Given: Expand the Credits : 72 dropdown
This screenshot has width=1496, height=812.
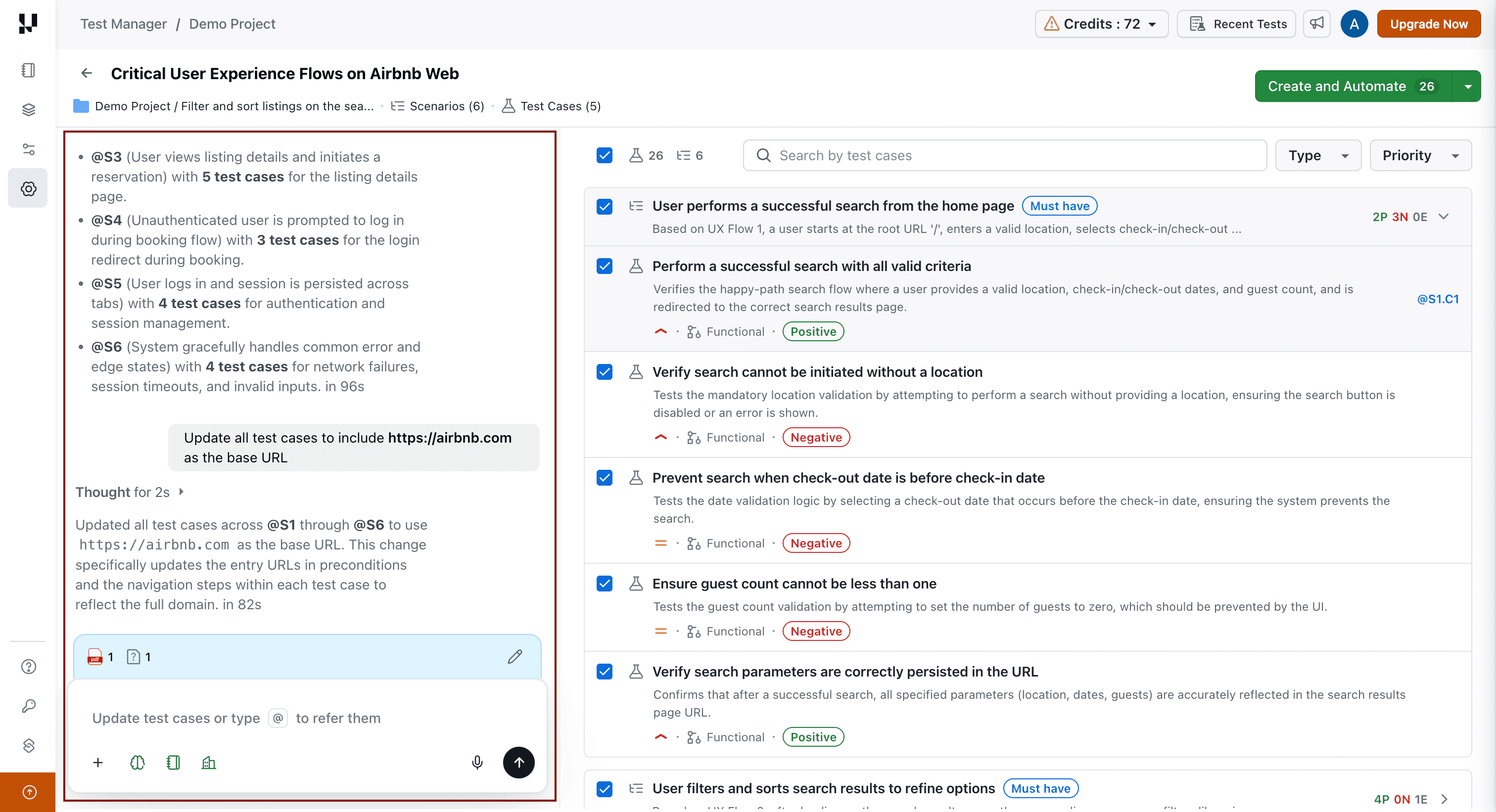Looking at the screenshot, I should coord(1101,24).
